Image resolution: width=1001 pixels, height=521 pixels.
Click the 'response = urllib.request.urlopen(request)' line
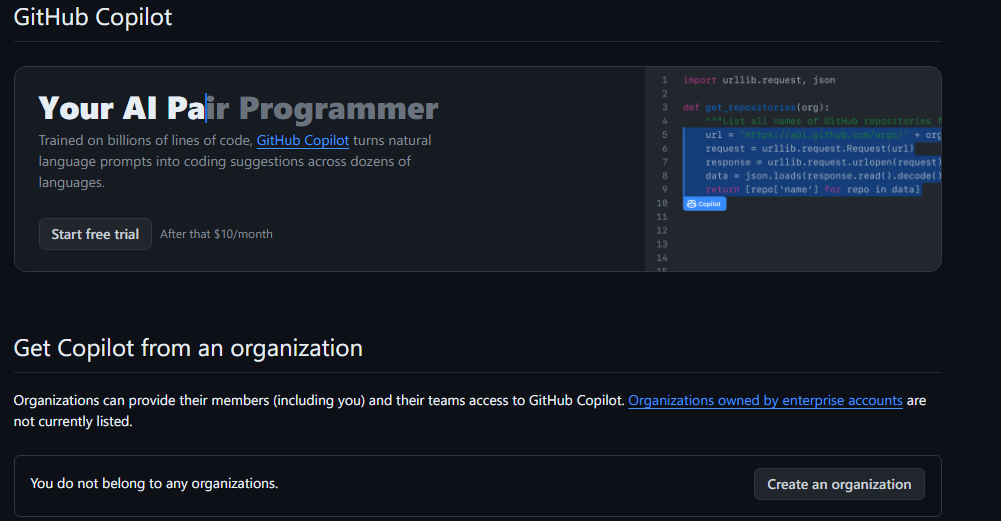[823, 162]
